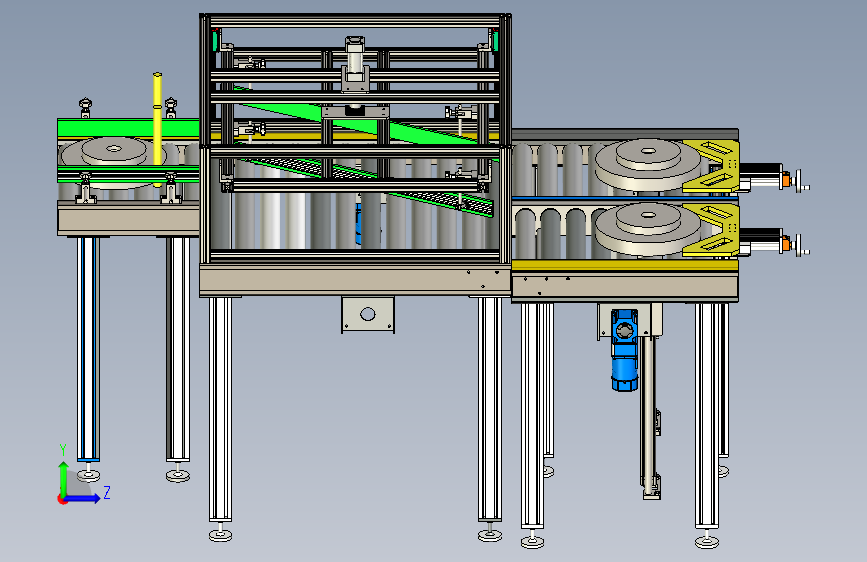The image size is (867, 562).
Task: Click the red origin point of the axis triad
Action: click(x=61, y=499)
